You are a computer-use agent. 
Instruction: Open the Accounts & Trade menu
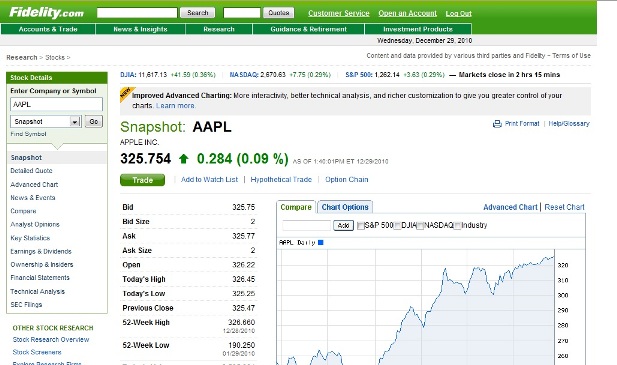coord(48,29)
